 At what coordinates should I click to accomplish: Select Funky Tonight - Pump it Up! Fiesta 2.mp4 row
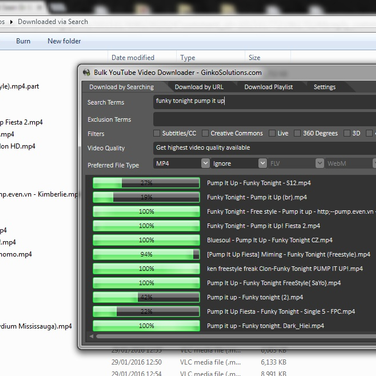point(263,226)
